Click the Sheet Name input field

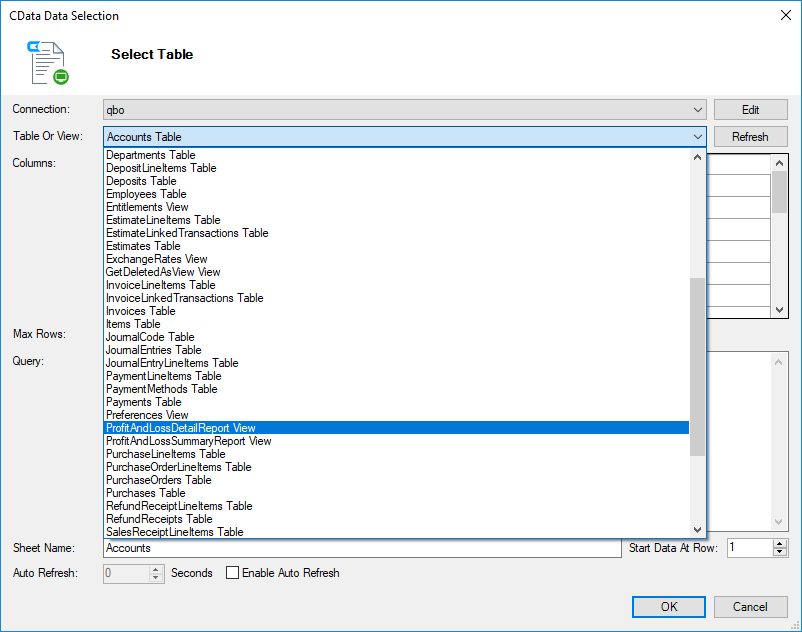tap(362, 548)
